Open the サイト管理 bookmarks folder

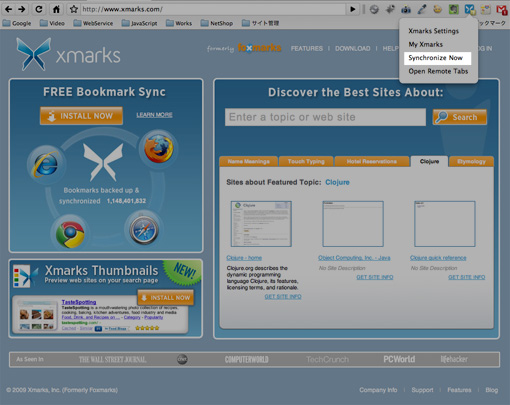(x=261, y=23)
